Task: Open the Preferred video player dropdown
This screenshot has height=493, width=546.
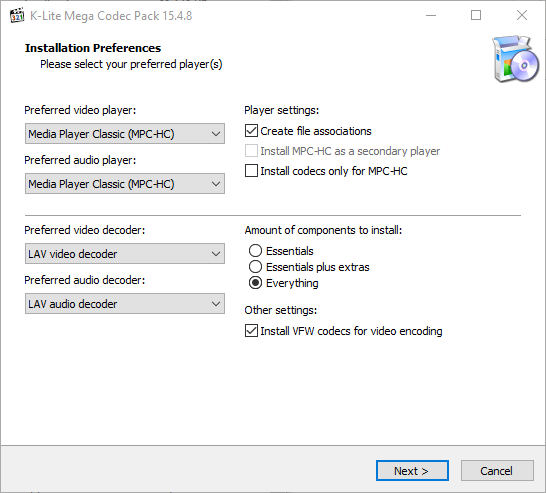Action: click(x=125, y=134)
